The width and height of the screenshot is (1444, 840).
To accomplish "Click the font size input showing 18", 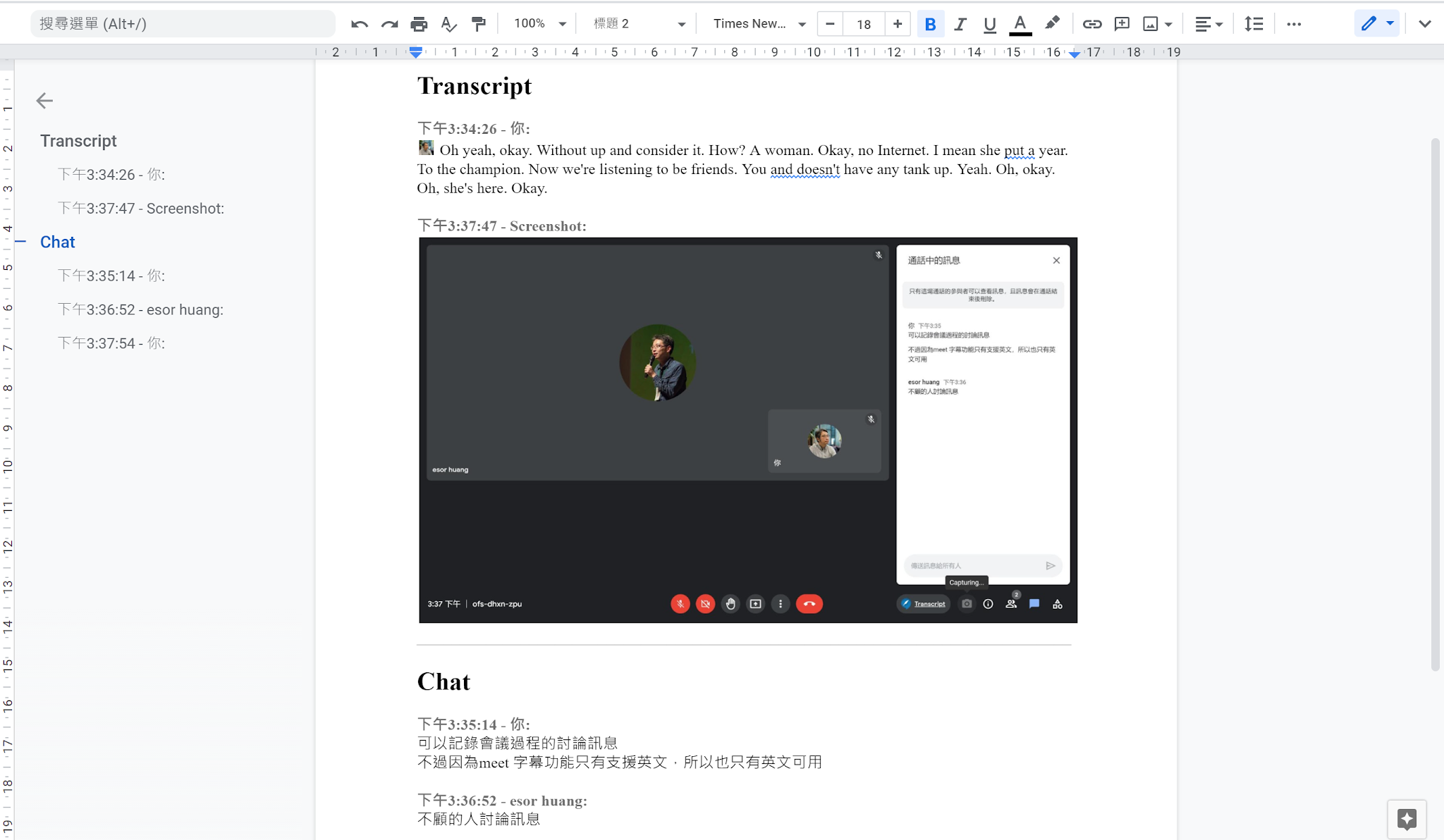I will coord(864,23).
